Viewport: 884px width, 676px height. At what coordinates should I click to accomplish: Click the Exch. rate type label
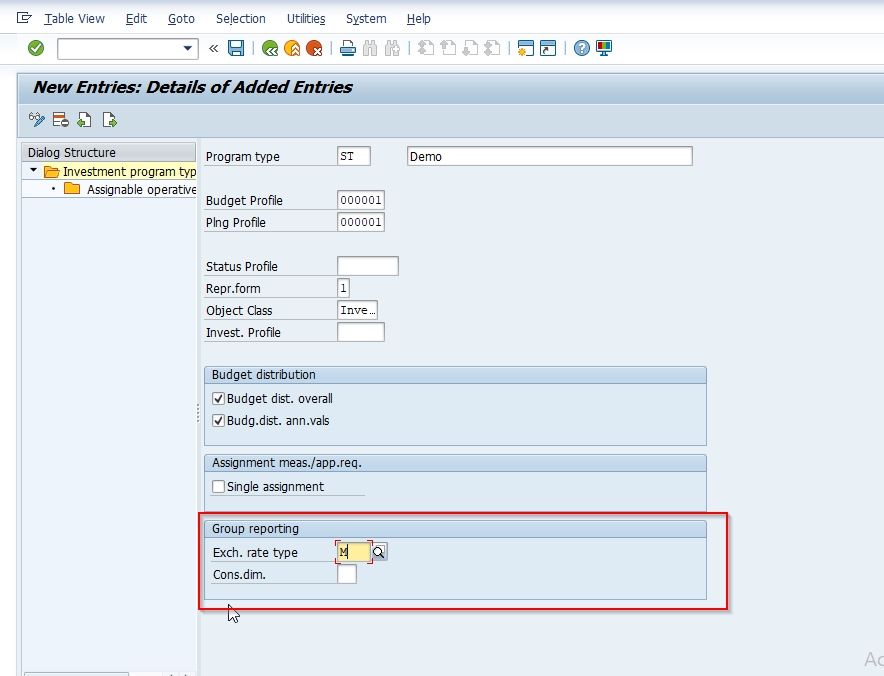255,553
